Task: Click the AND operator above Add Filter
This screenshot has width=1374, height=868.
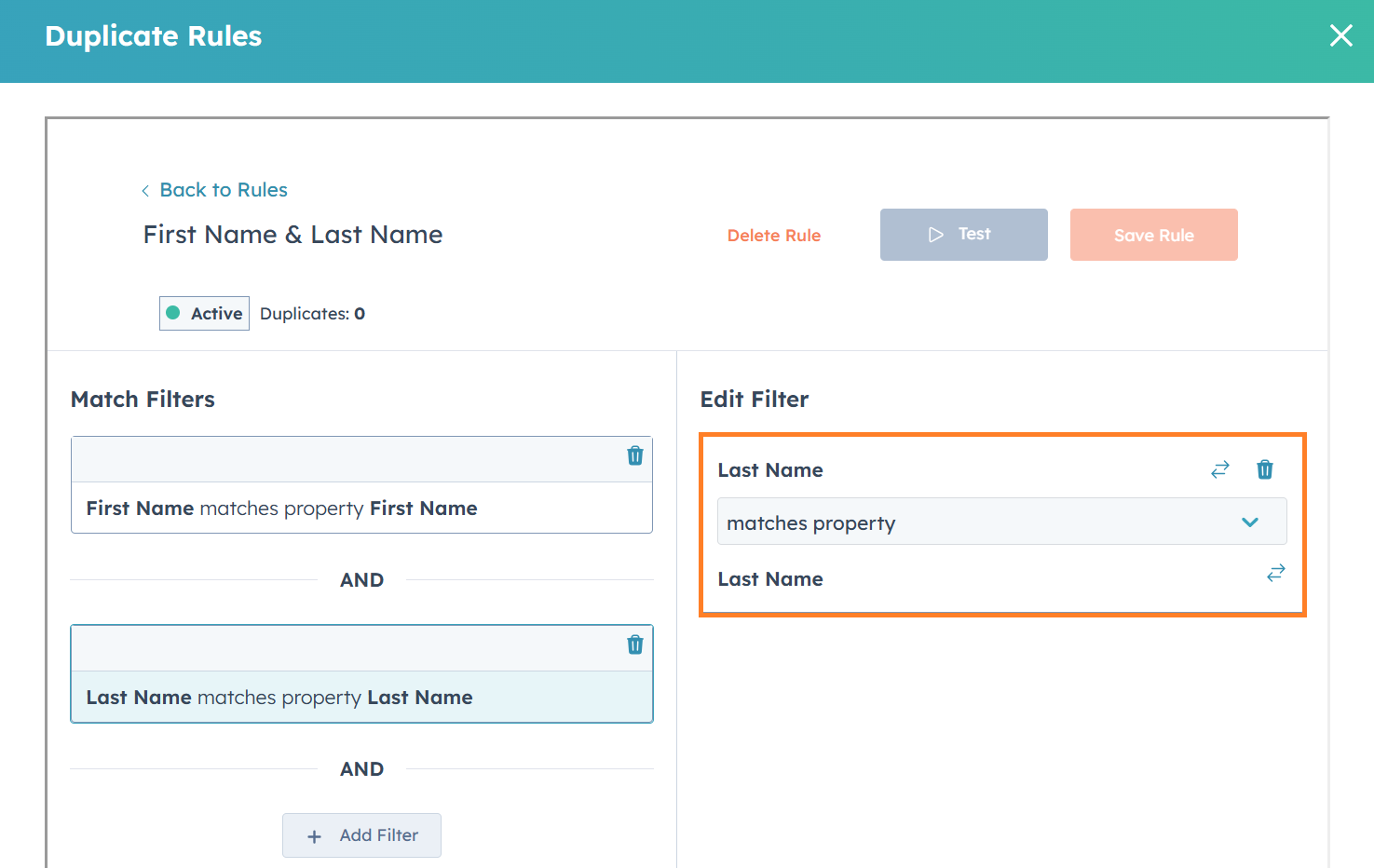Action: 361,769
